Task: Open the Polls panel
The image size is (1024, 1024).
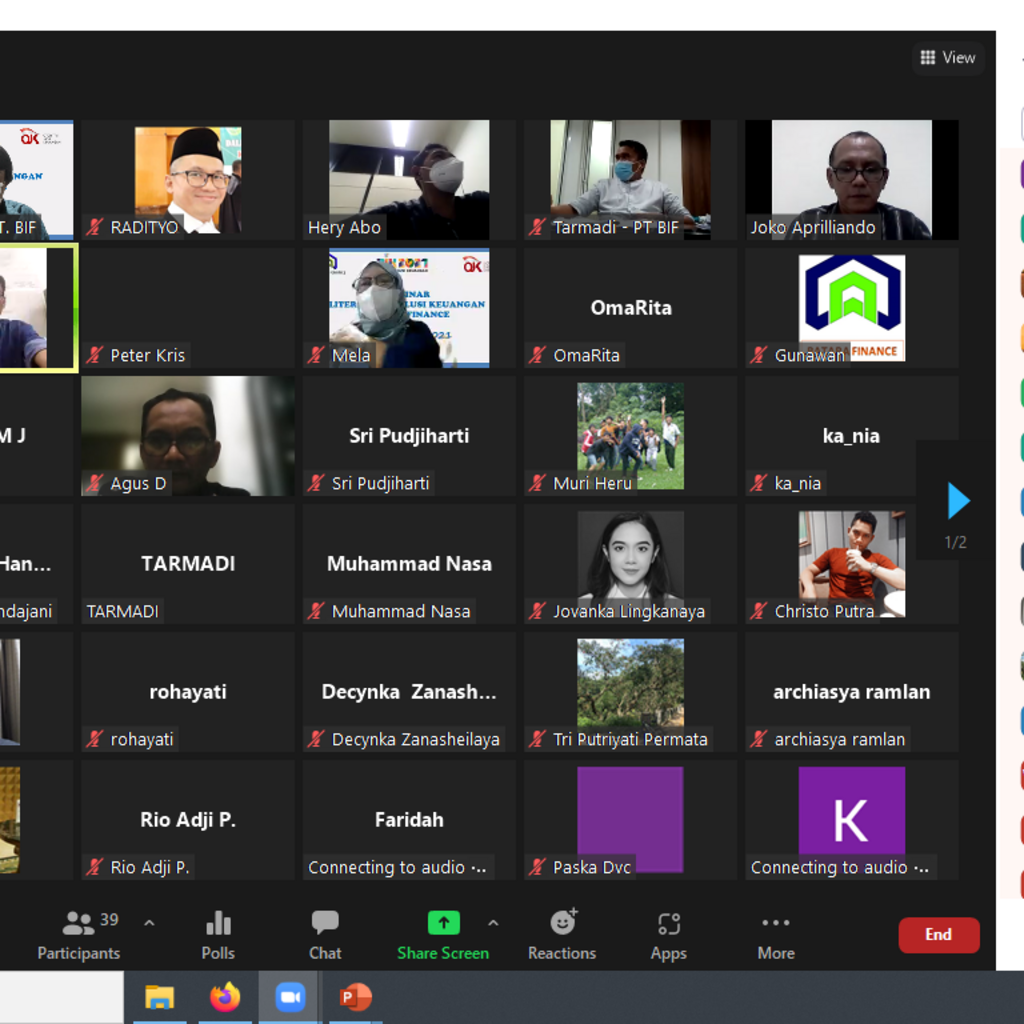Action: [218, 935]
